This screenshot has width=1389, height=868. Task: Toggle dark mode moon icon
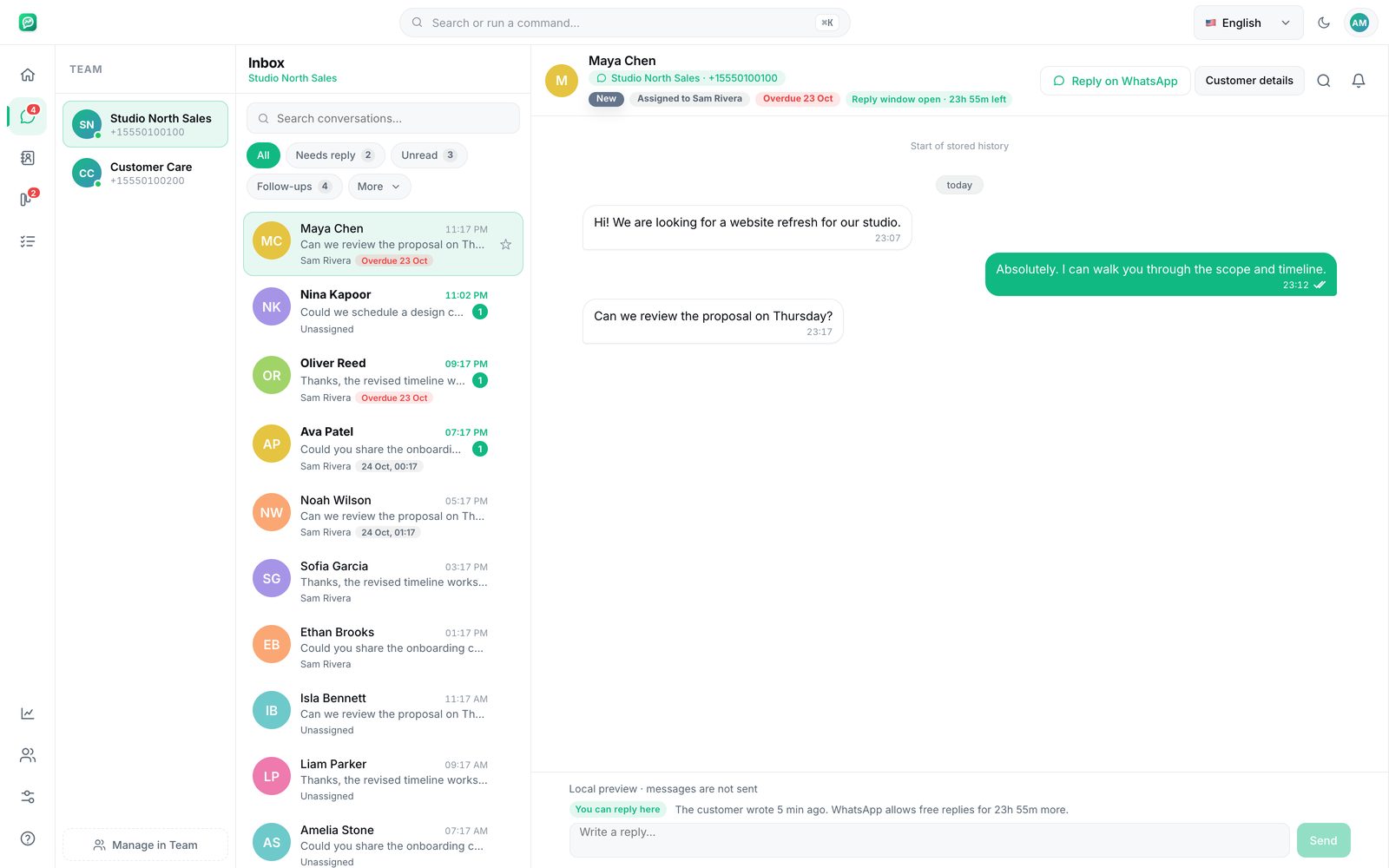tap(1324, 23)
